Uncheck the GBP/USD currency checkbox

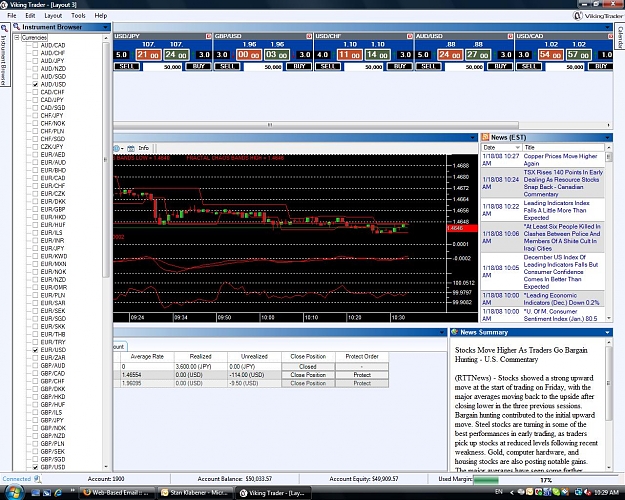[x=35, y=467]
